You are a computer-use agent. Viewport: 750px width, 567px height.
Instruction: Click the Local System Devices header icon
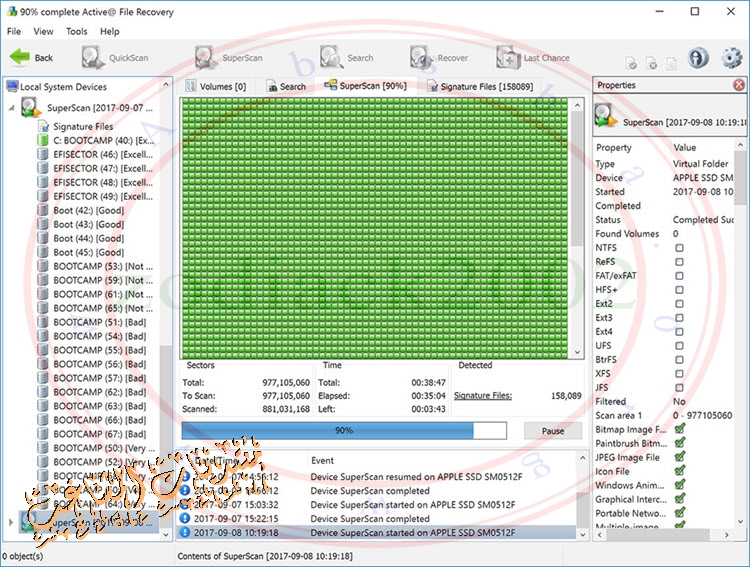12,87
